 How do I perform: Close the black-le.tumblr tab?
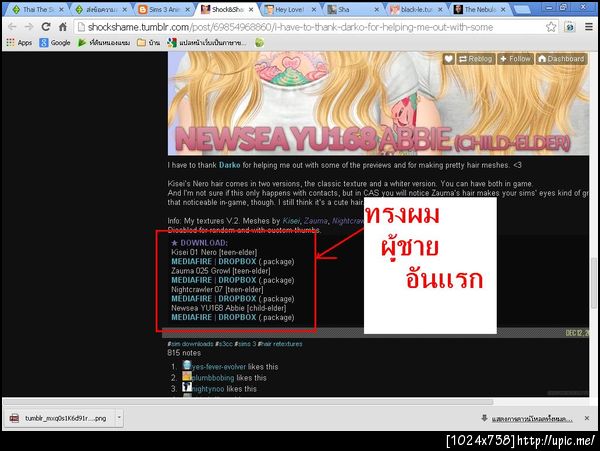click(440, 9)
